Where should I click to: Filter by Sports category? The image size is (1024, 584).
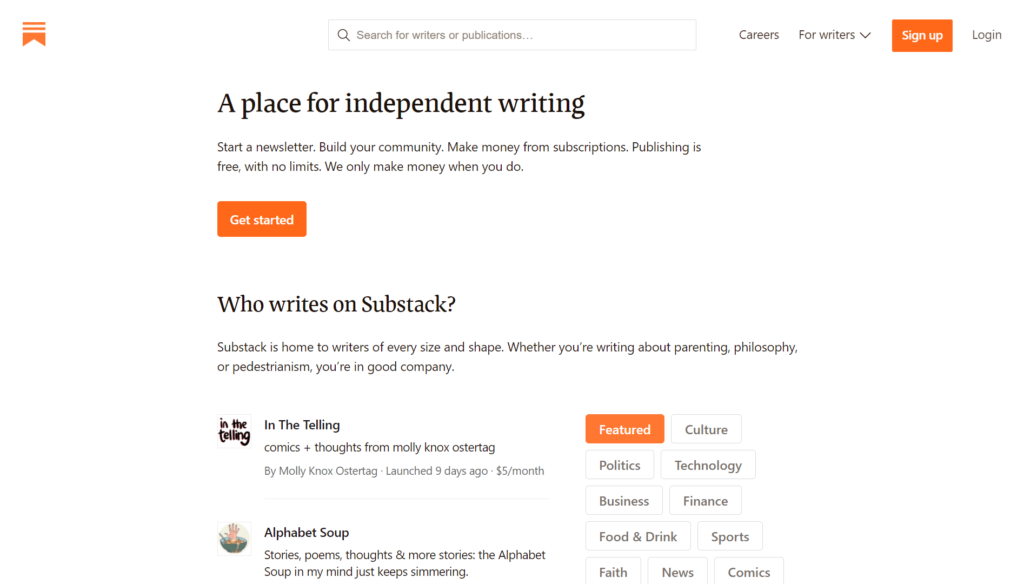point(730,536)
